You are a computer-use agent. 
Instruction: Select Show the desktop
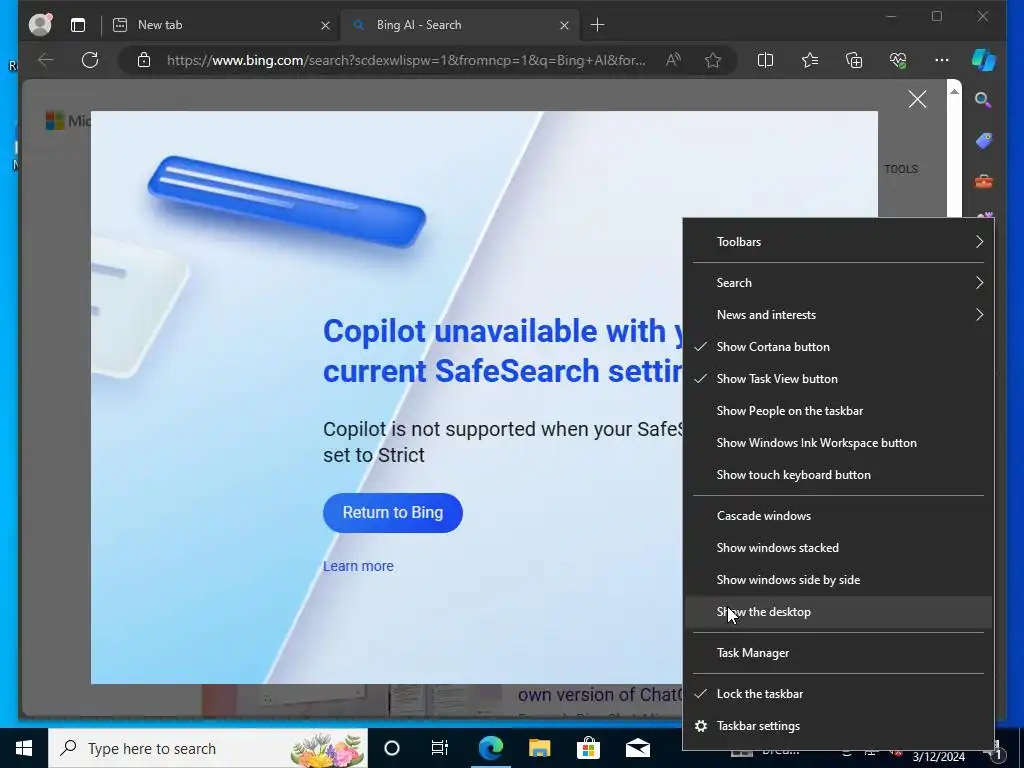coord(838,612)
